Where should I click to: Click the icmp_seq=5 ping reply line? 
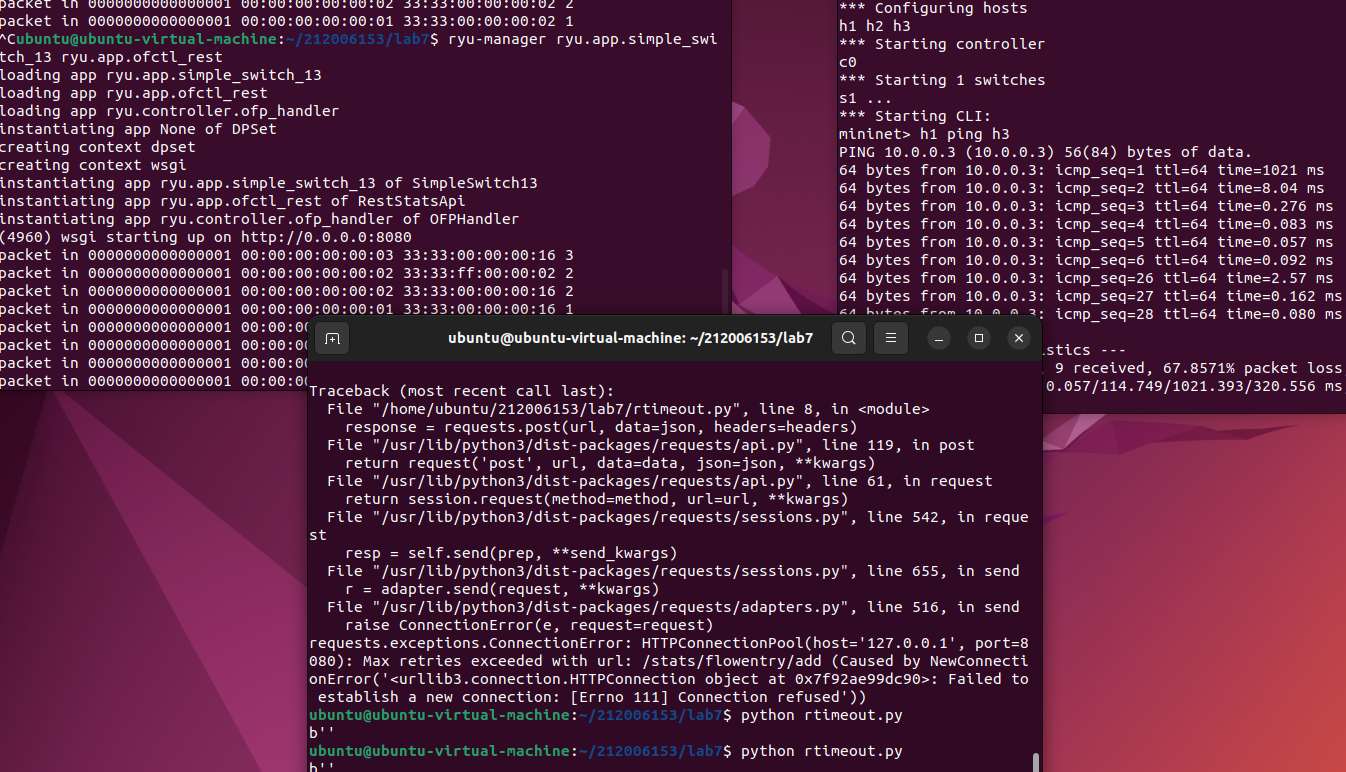point(1086,242)
